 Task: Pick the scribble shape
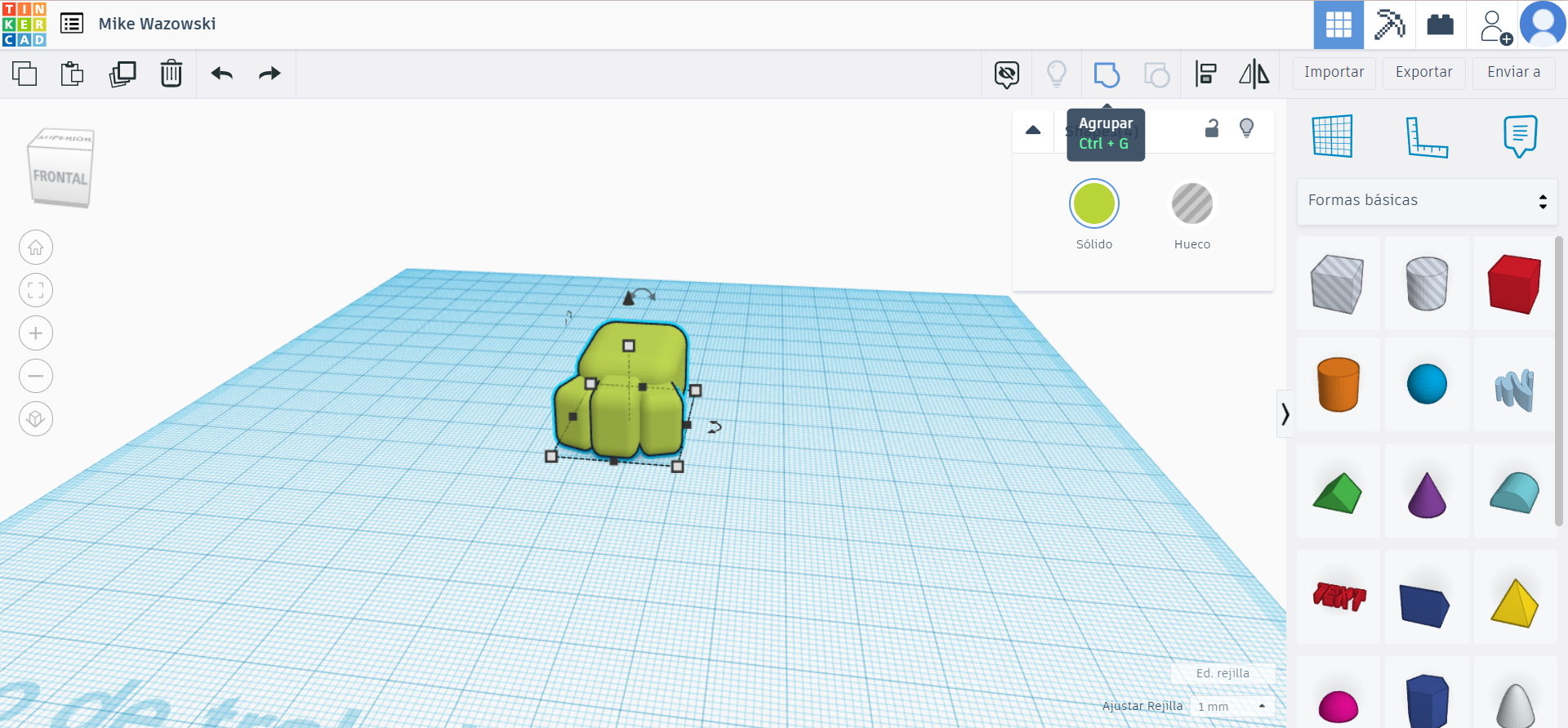click(1515, 390)
